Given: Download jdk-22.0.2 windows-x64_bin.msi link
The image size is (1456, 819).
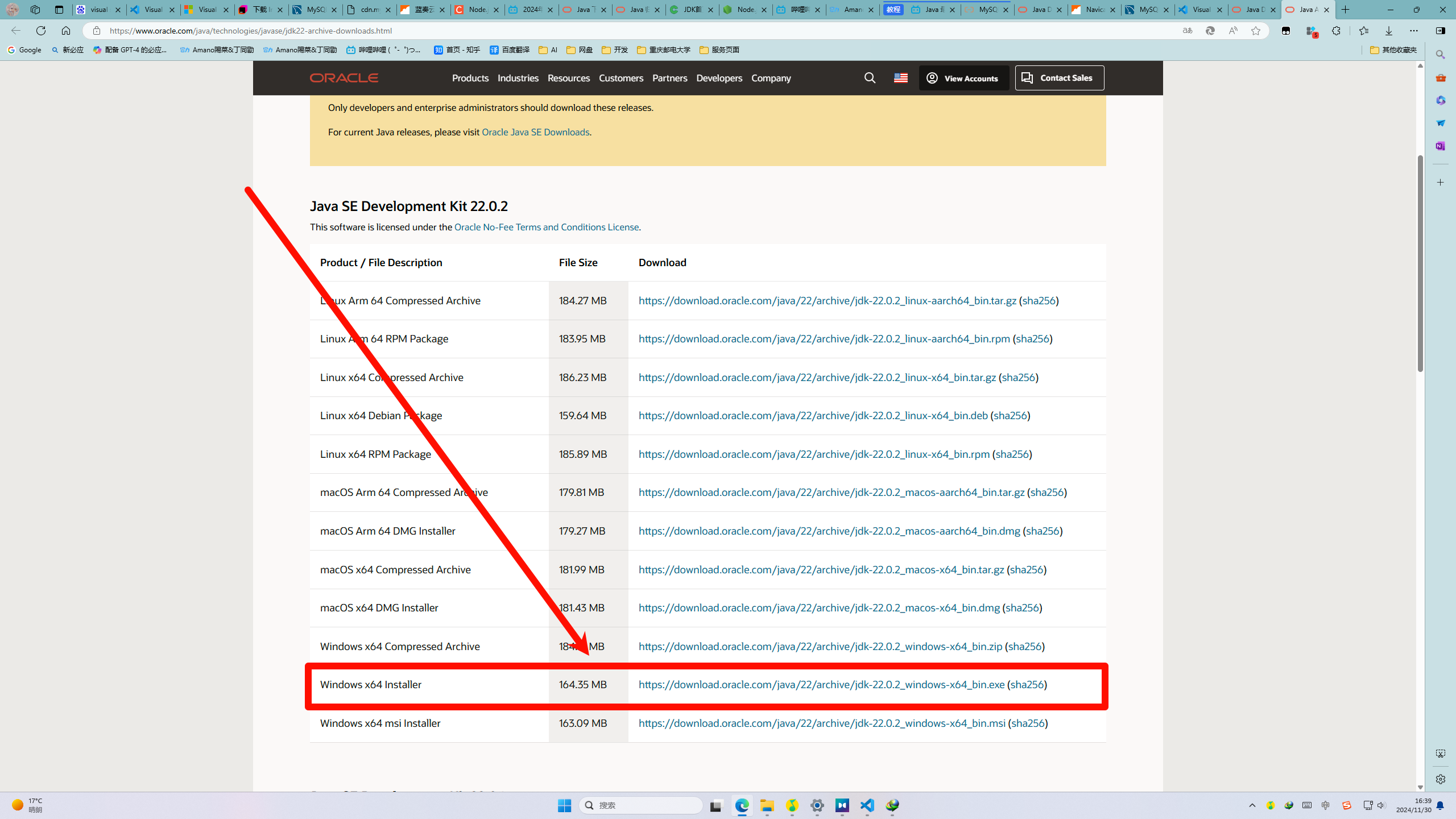Looking at the screenshot, I should 822,723.
